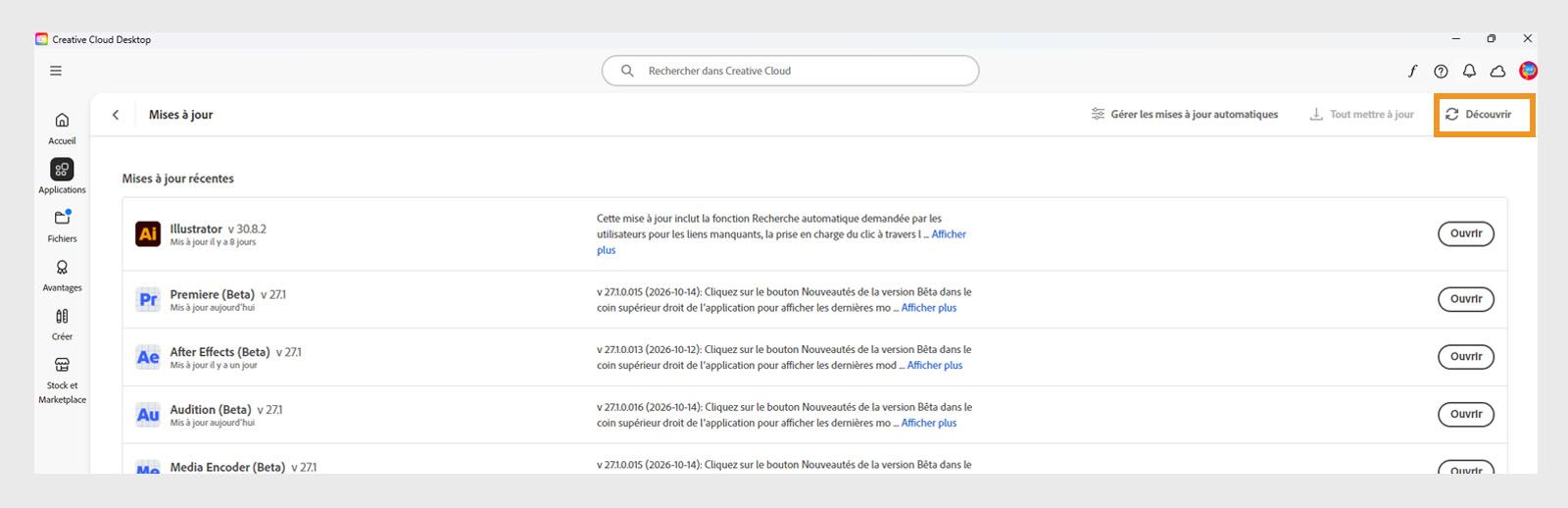Click the Premiere (Beta) app icon
Screen dimensions: 1568x508
point(148,299)
